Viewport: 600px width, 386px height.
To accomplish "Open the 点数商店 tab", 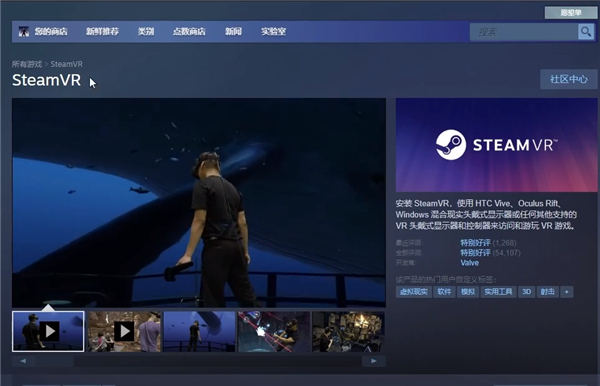I will click(x=189, y=31).
